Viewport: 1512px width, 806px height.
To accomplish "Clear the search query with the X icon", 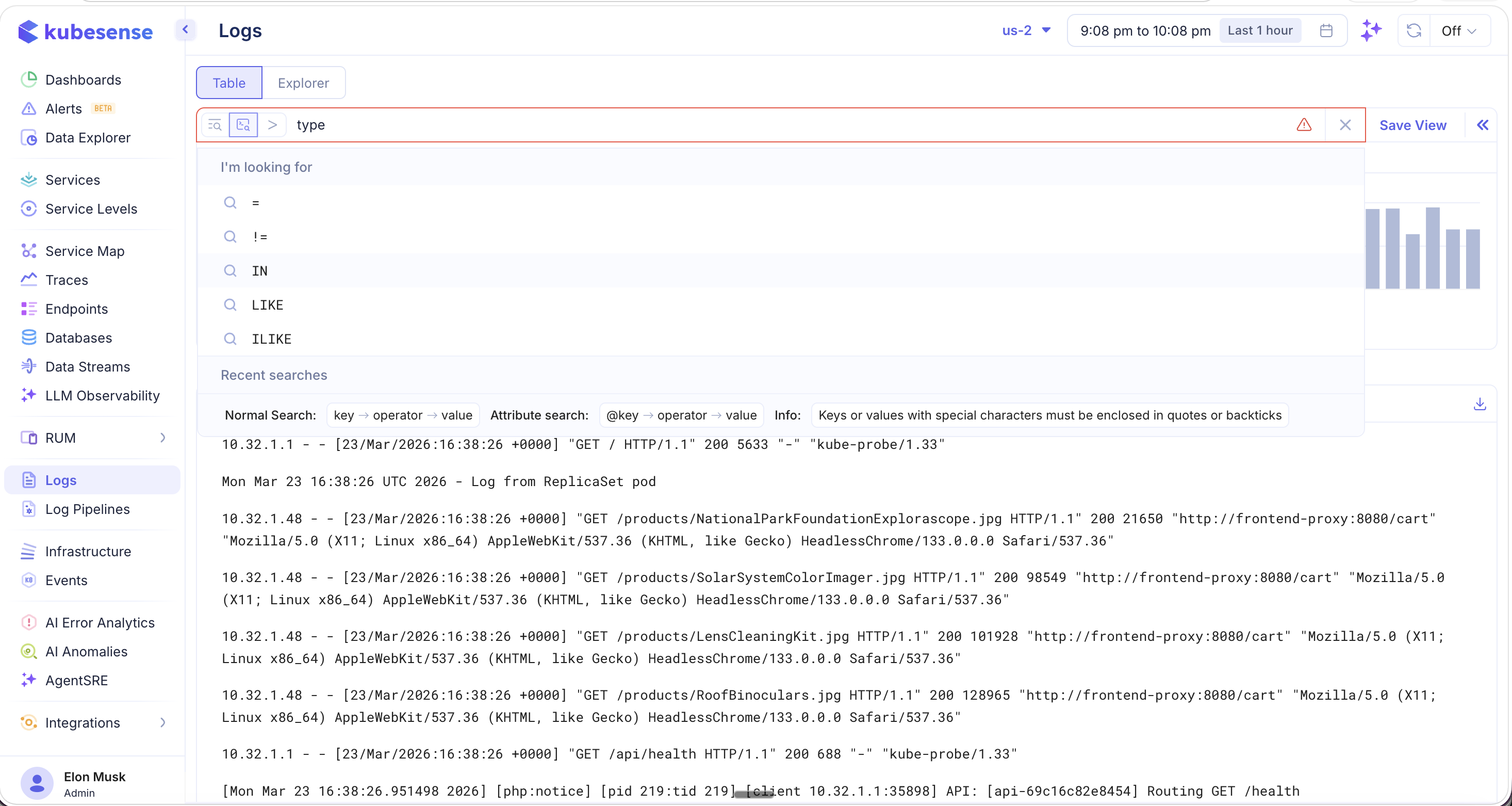I will [1345, 124].
